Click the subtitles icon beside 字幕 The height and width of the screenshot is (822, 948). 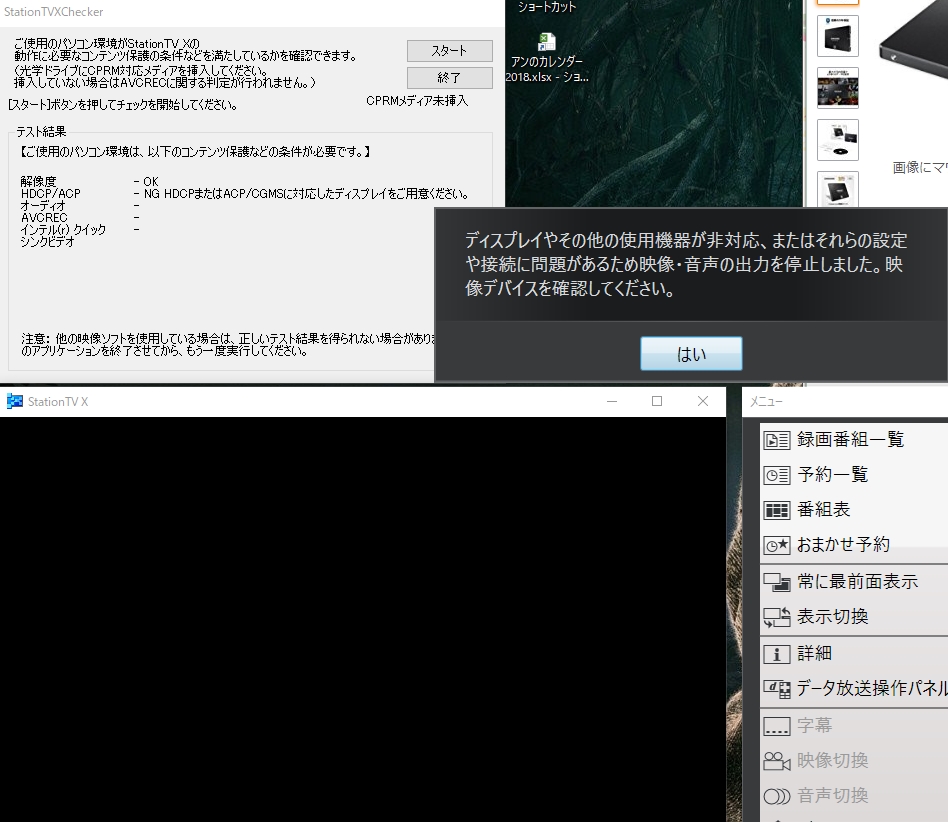777,726
